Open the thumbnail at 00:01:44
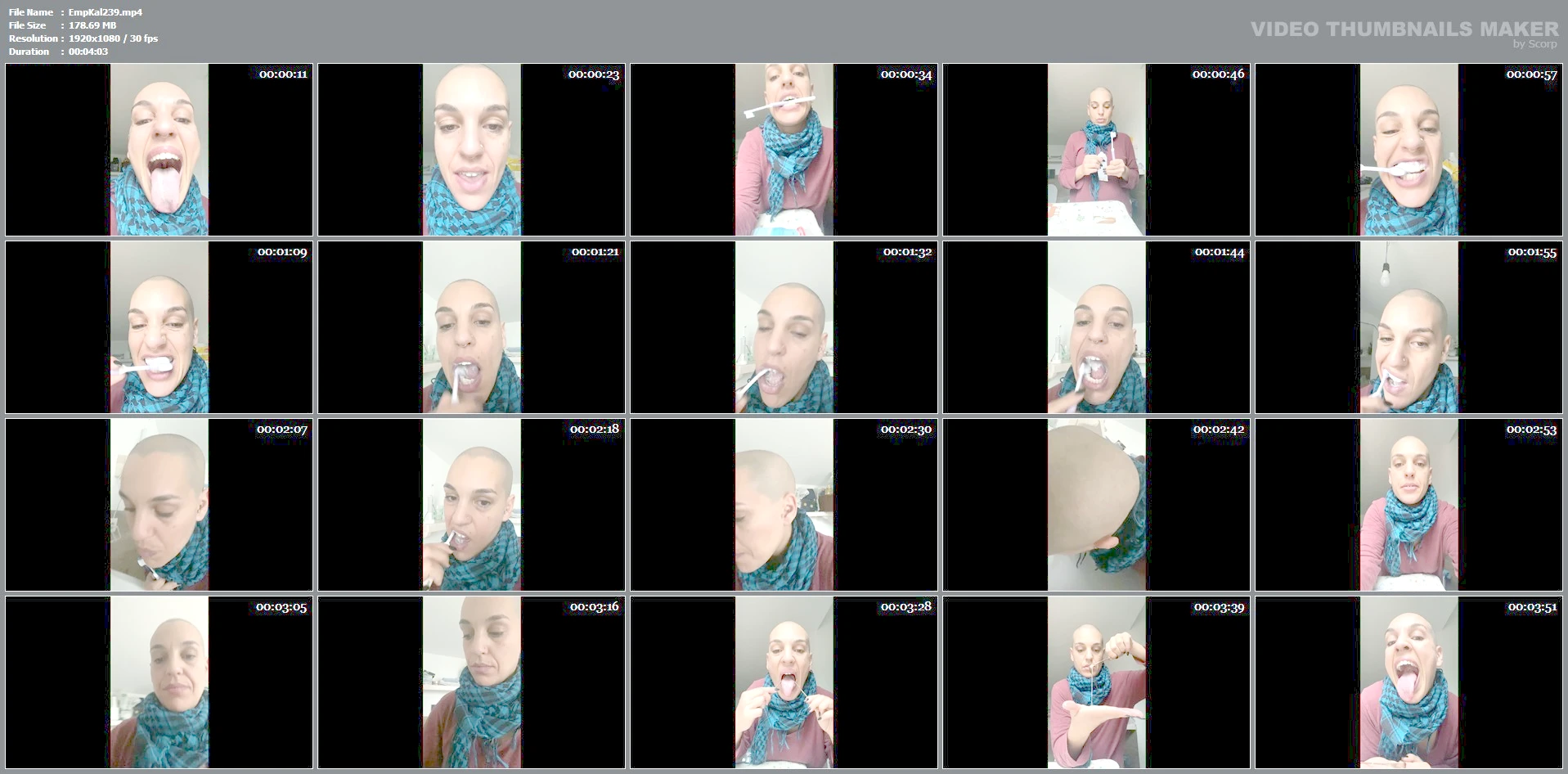 (1097, 327)
